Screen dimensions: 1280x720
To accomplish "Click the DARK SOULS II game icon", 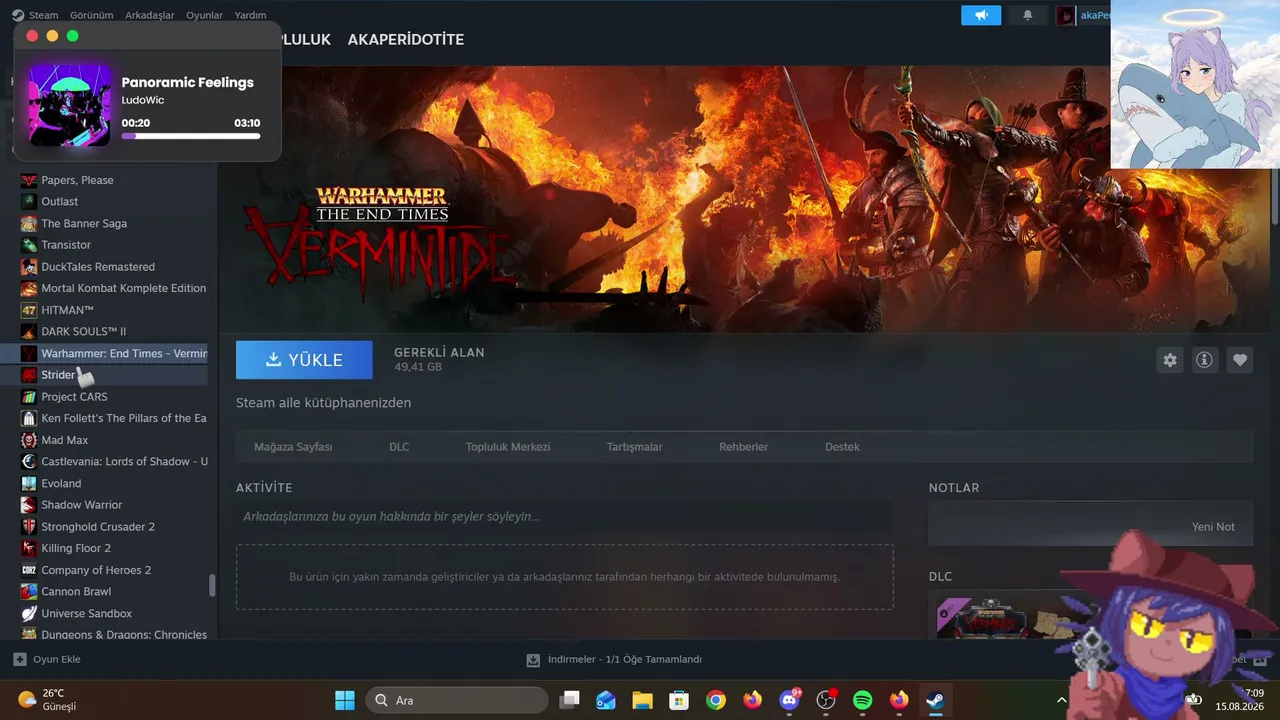I will tap(29, 332).
